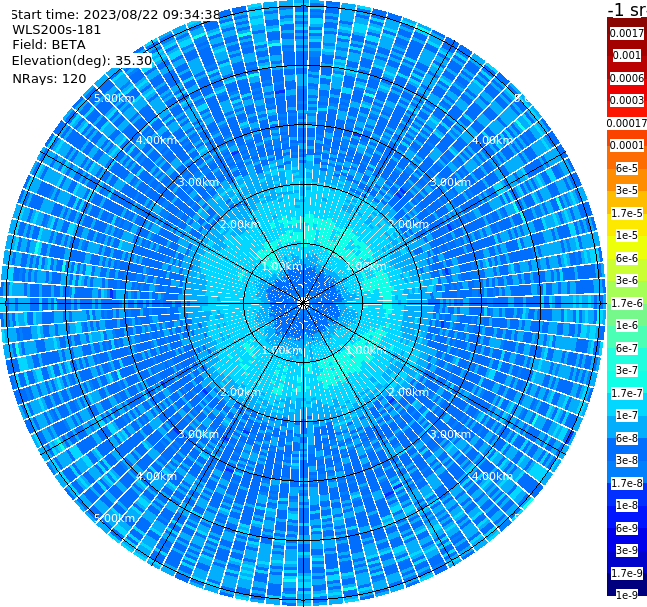Click the lower-right 1.00km range ring label

tap(366, 350)
